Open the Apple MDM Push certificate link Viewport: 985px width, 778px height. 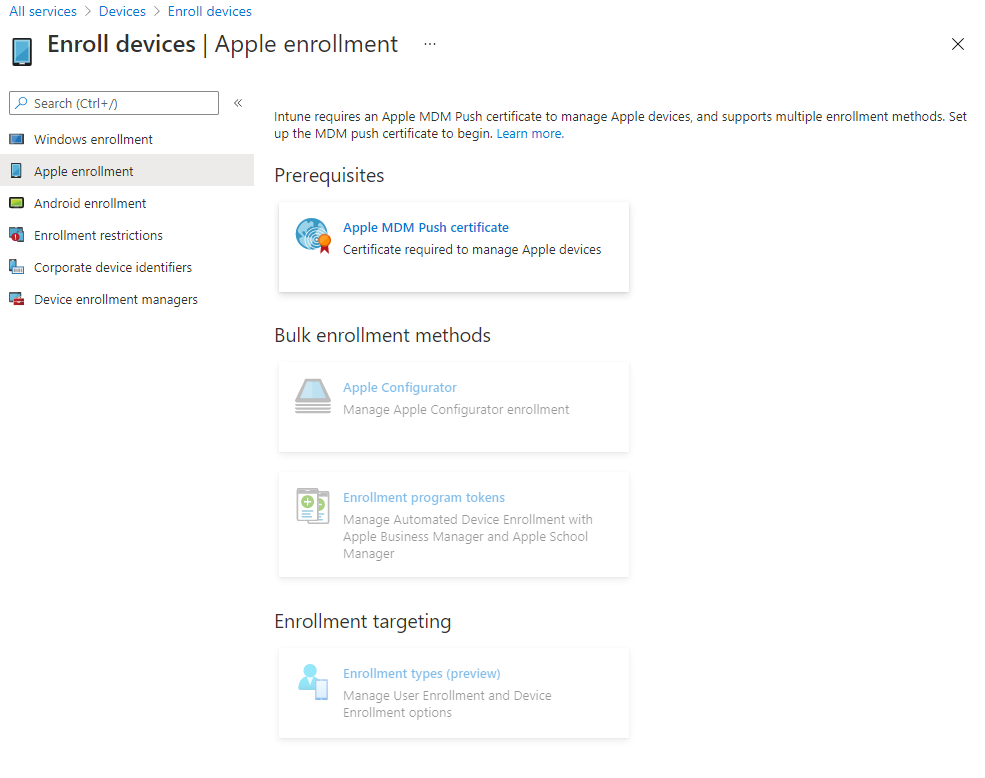[426, 227]
